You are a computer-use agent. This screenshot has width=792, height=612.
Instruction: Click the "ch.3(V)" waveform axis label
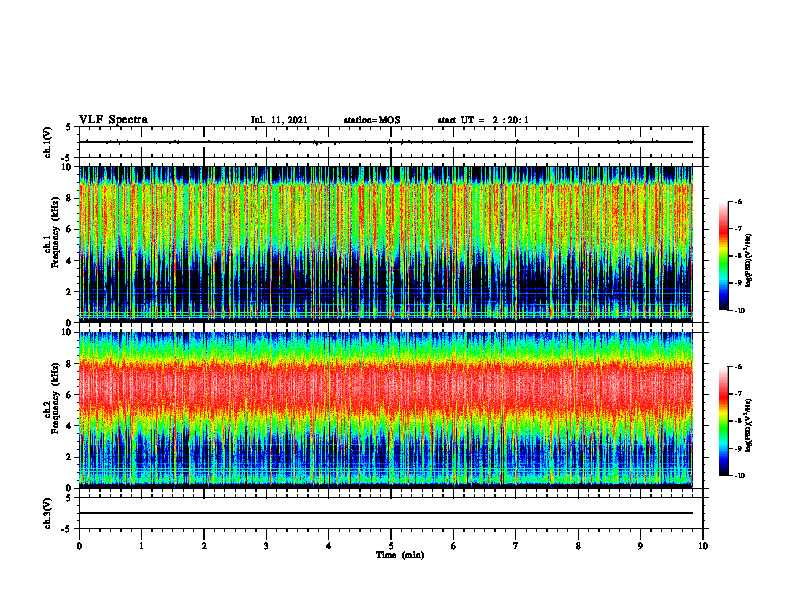click(x=47, y=513)
